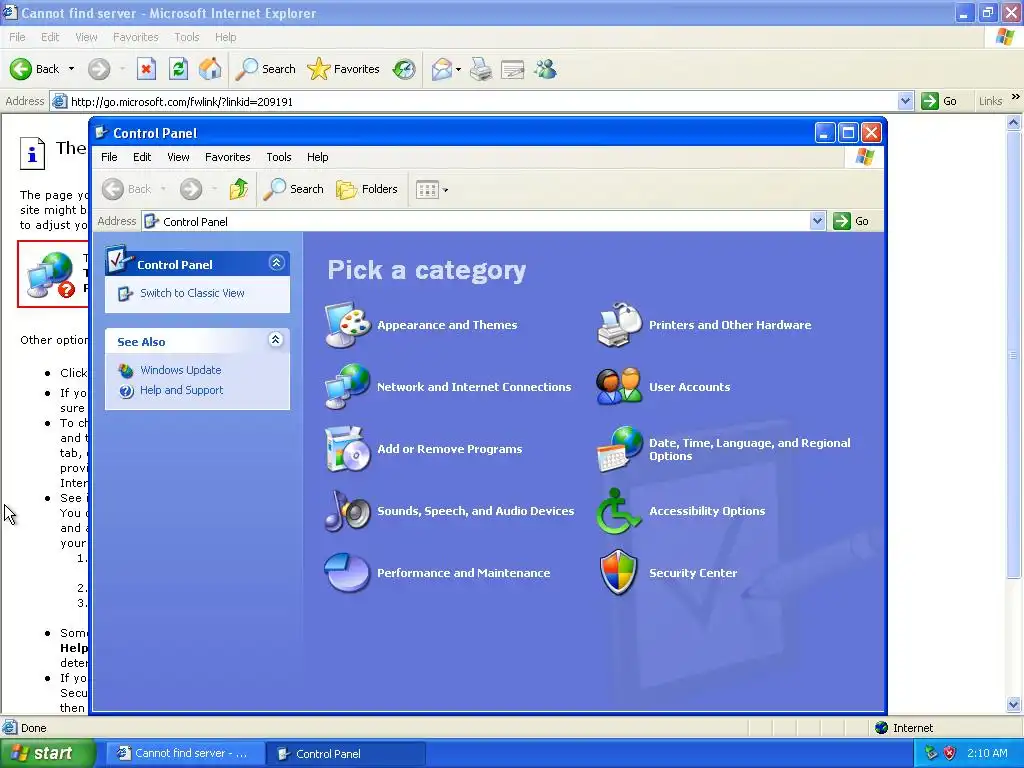Open Tools menu in Control Panel
Image resolution: width=1024 pixels, height=768 pixels.
coord(278,157)
